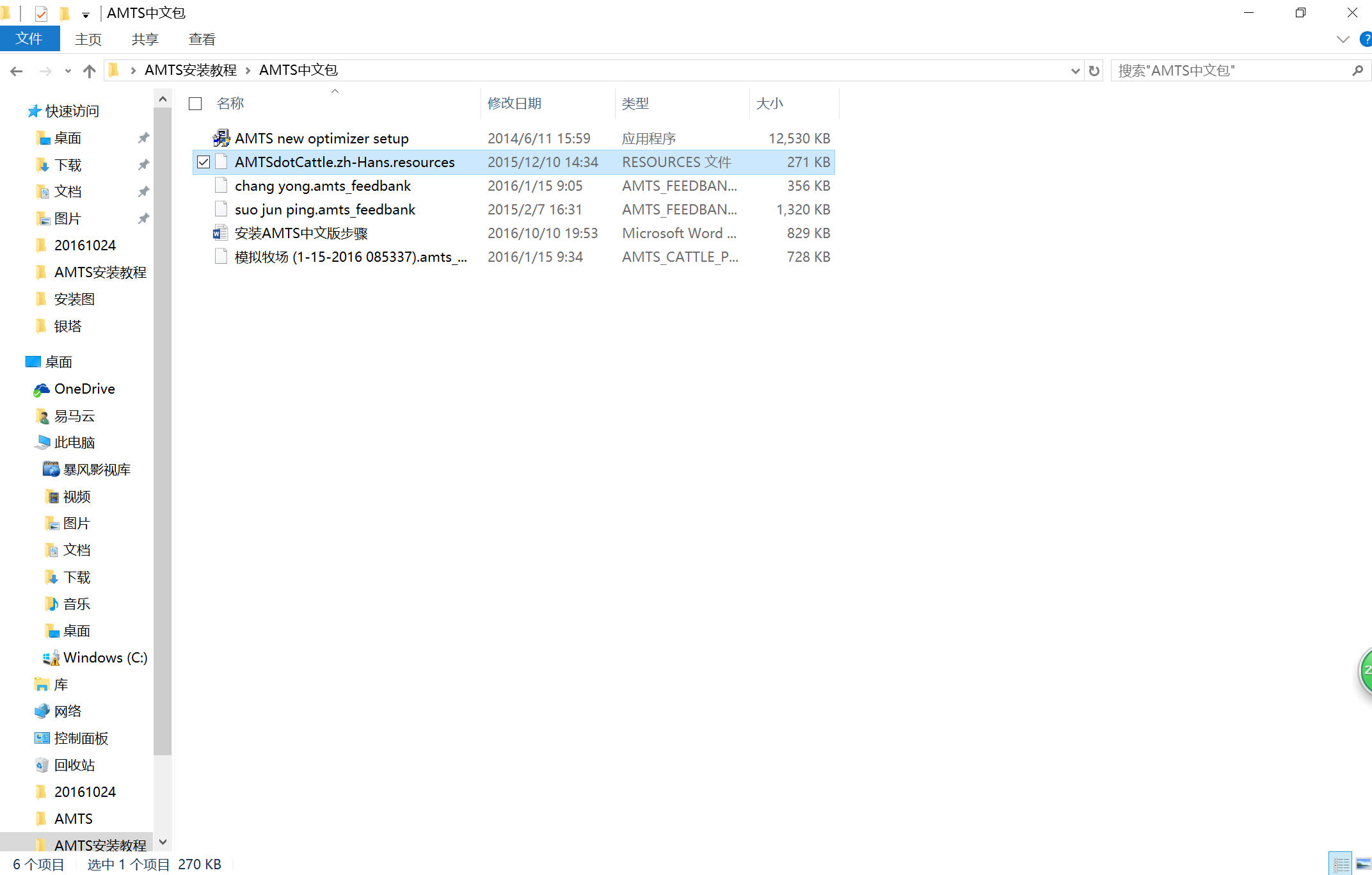Open the 共享 ribbon tab
This screenshot has height=875, width=1372.
point(145,40)
